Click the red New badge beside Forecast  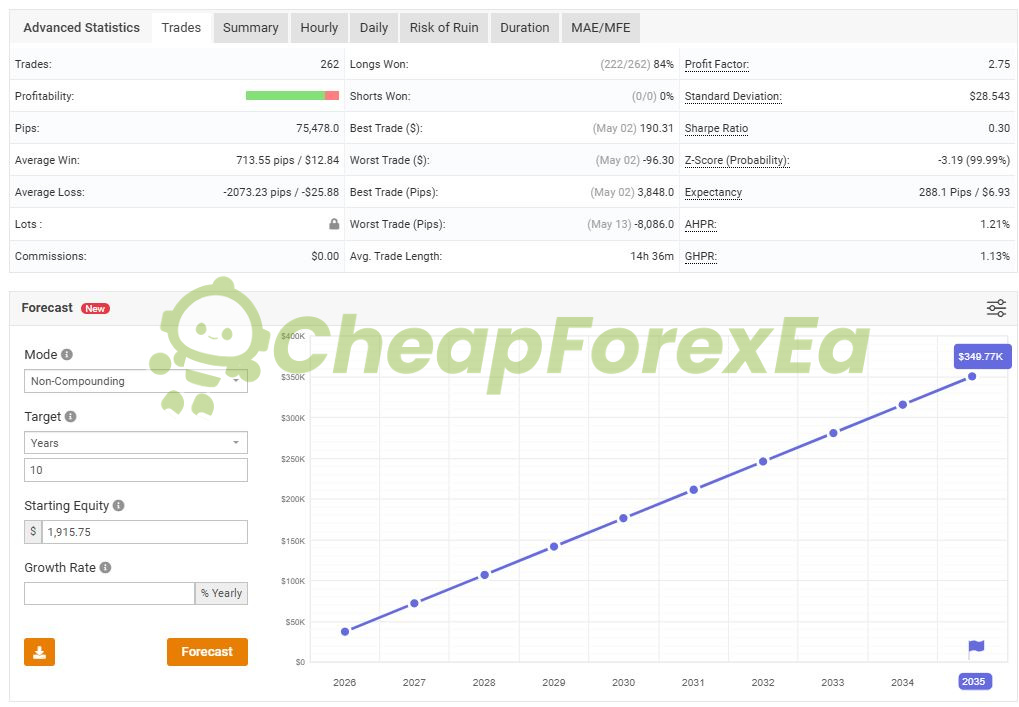[96, 309]
